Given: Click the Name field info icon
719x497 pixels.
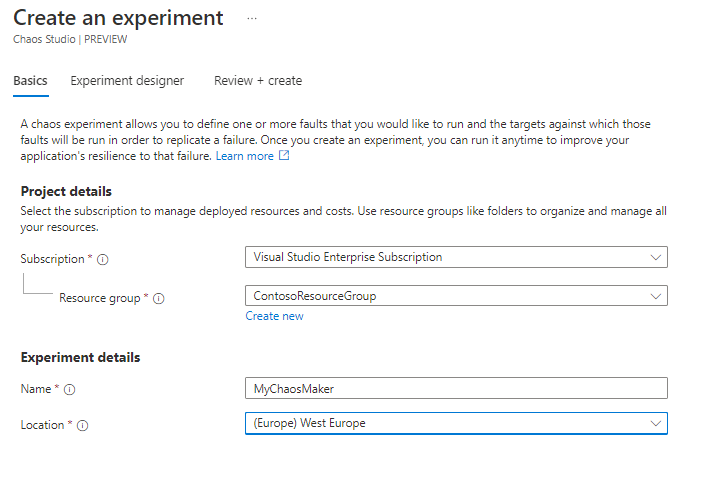Looking at the screenshot, I should click(70, 390).
